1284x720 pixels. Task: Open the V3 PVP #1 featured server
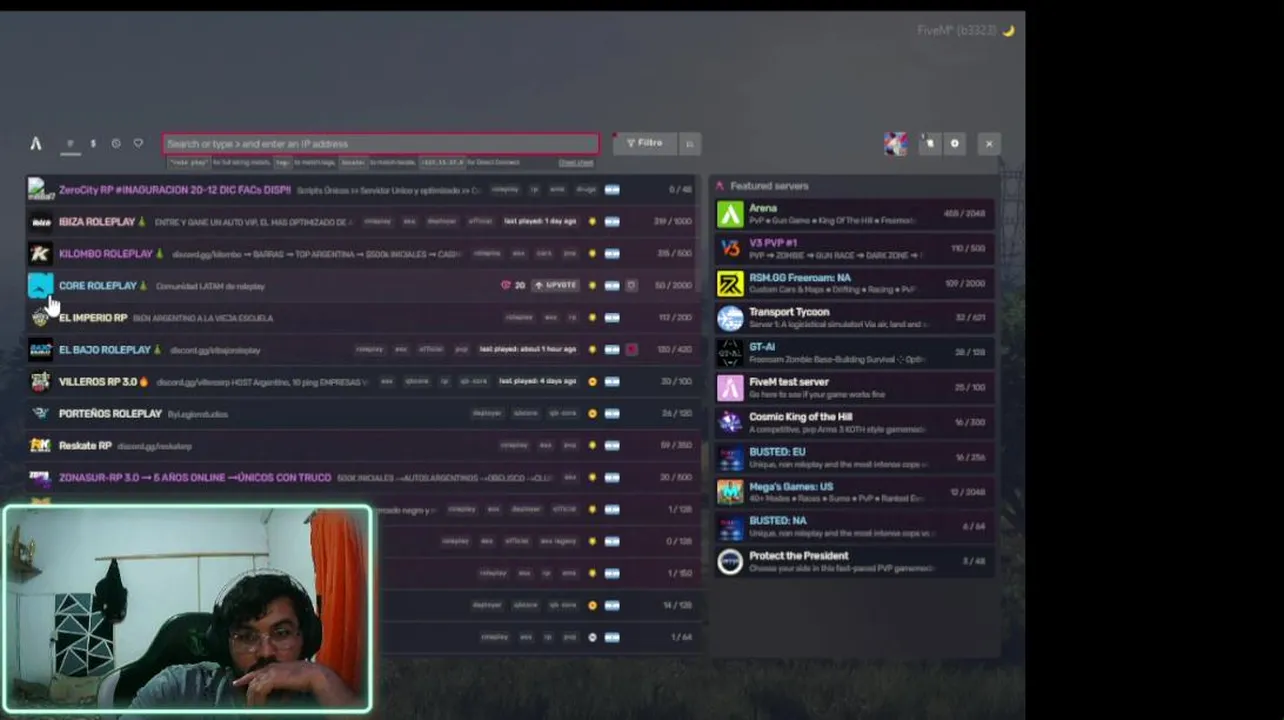pyautogui.click(x=854, y=249)
